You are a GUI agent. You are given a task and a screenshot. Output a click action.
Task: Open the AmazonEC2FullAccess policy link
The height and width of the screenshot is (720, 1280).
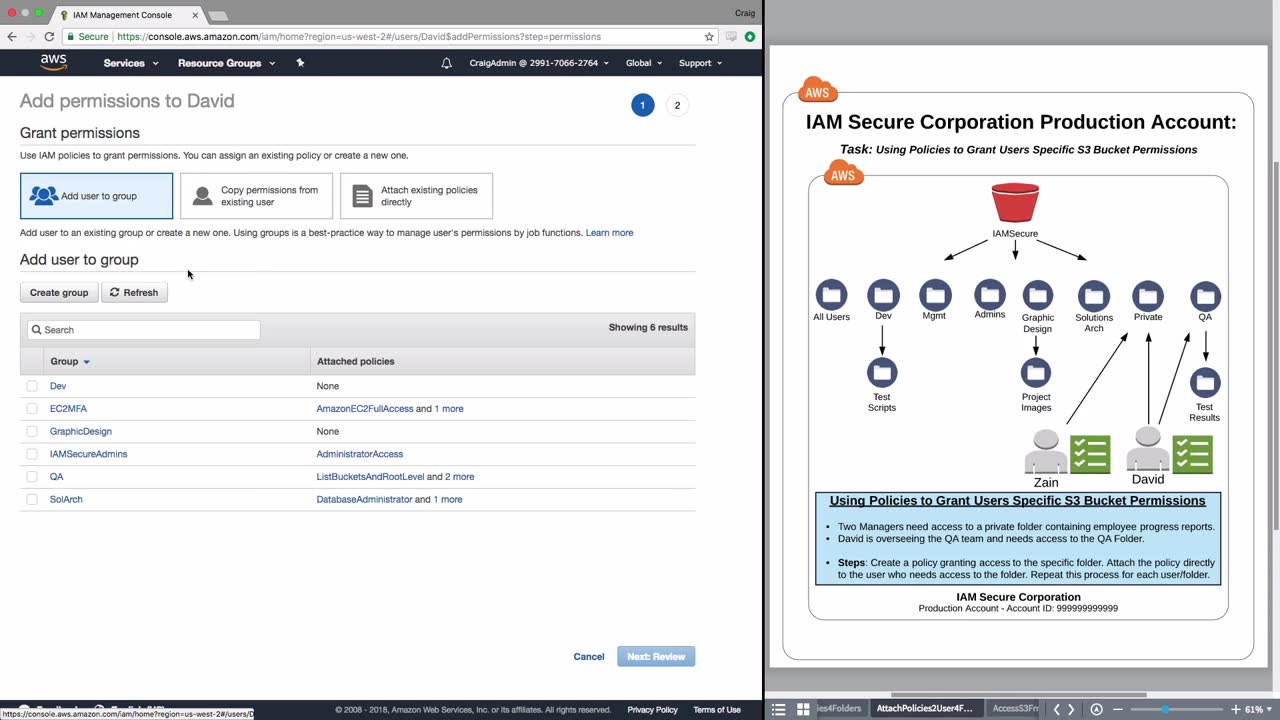365,409
